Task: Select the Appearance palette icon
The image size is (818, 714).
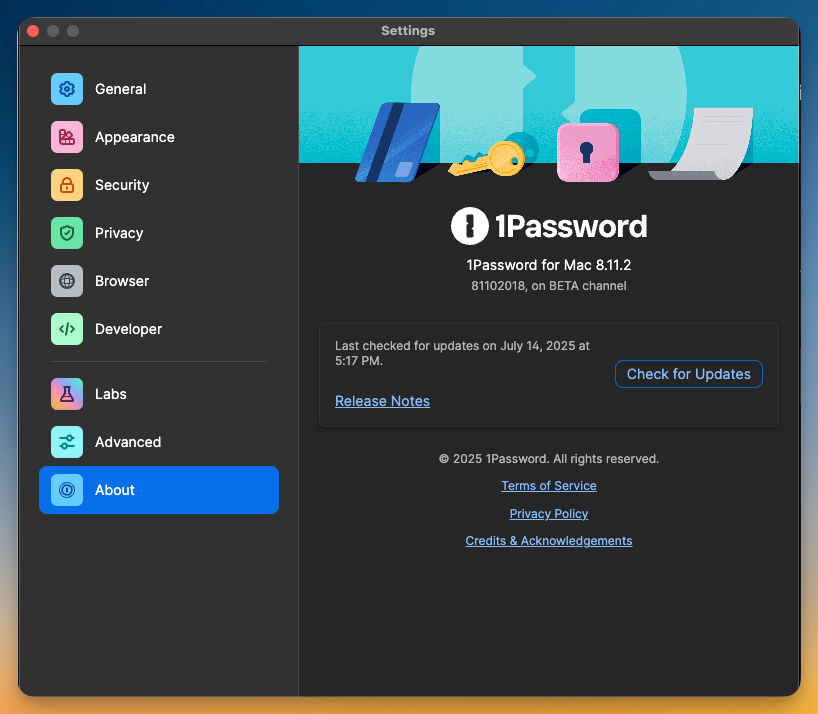Action: click(67, 137)
